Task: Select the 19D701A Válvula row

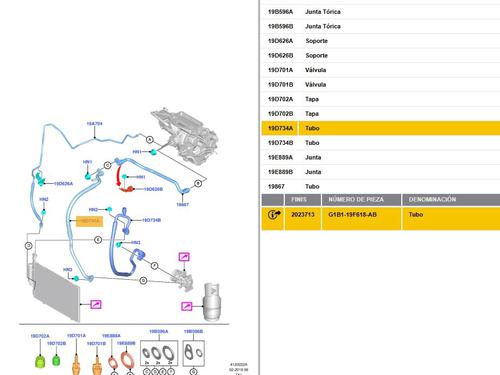Action: pyautogui.click(x=380, y=70)
